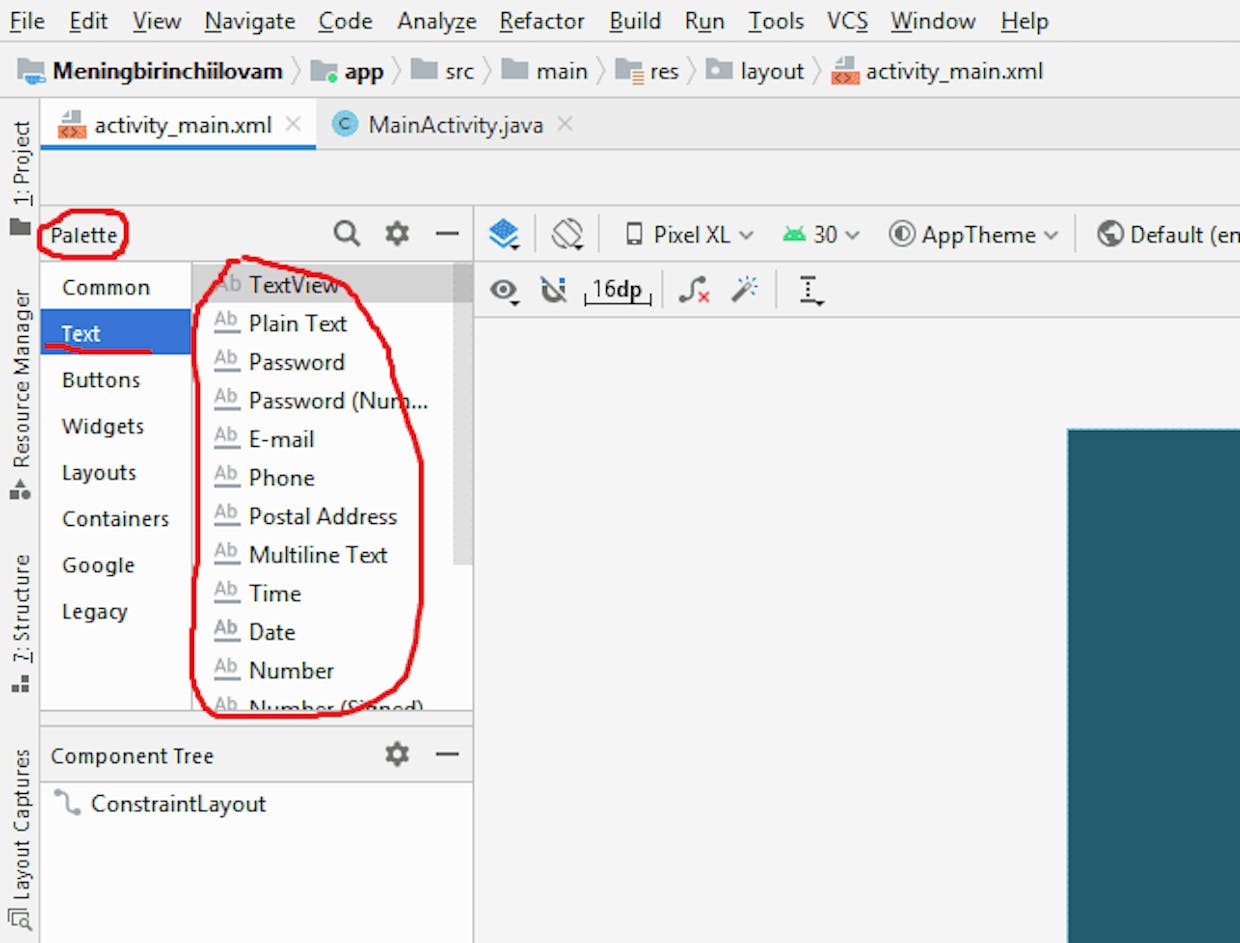The width and height of the screenshot is (1240, 943).
Task: Select Layouts palette category
Action: 116,473
